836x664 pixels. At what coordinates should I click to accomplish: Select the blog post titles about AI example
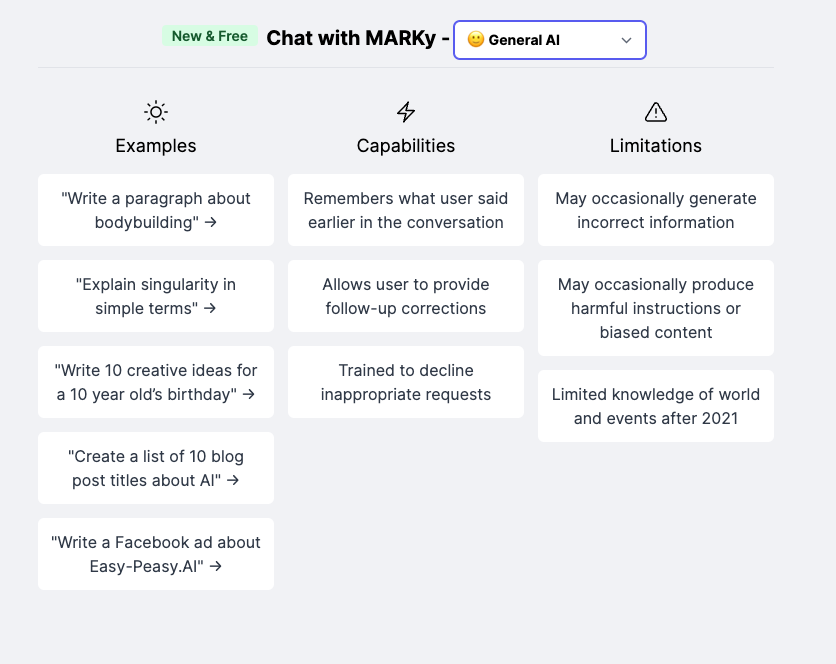coord(156,468)
